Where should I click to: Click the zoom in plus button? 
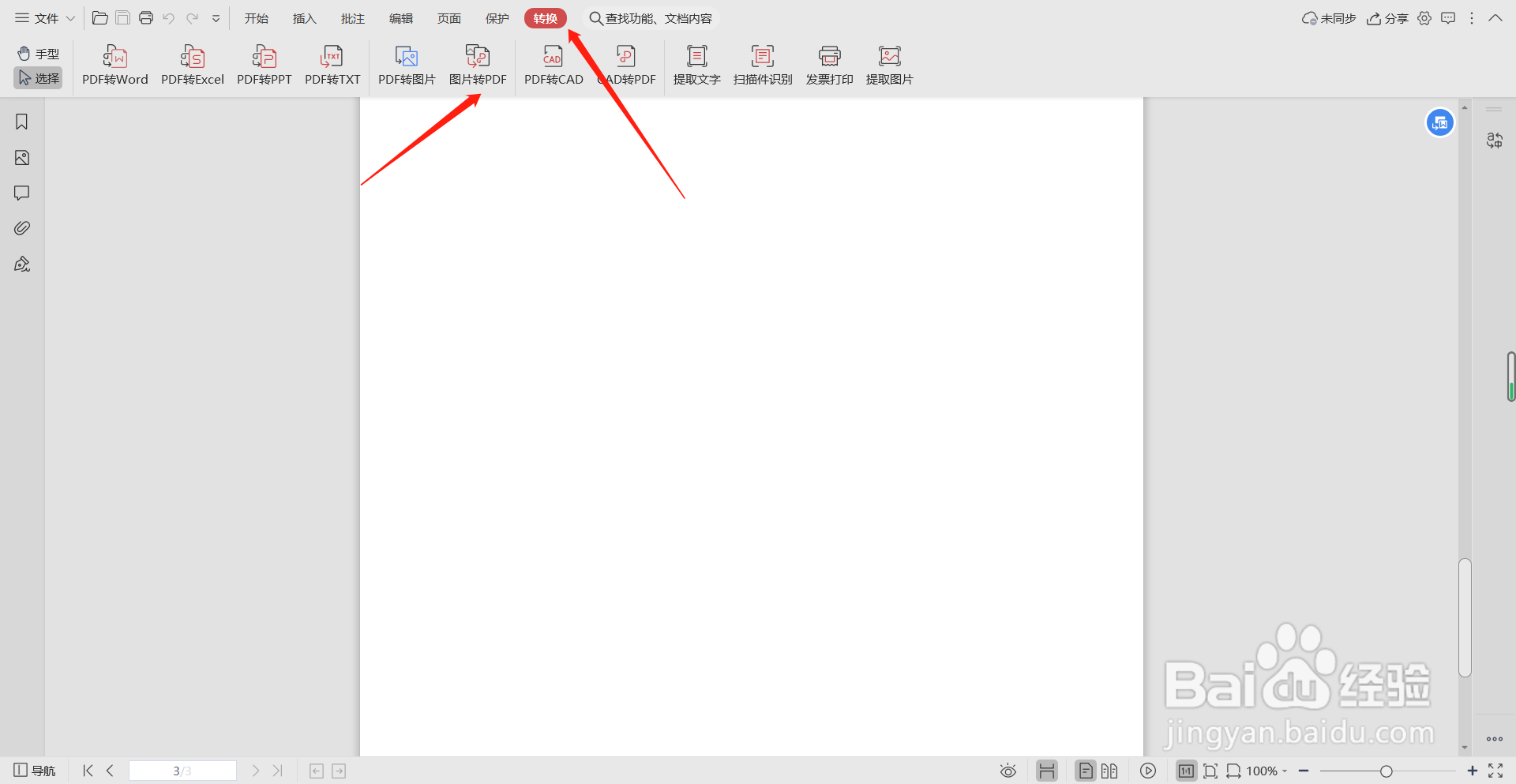pyautogui.click(x=1473, y=771)
